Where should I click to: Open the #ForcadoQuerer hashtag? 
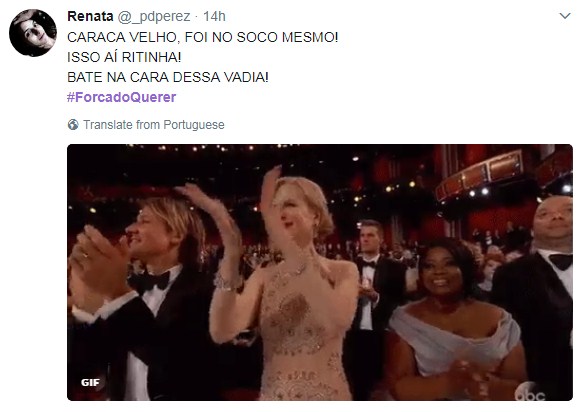pyautogui.click(x=122, y=97)
